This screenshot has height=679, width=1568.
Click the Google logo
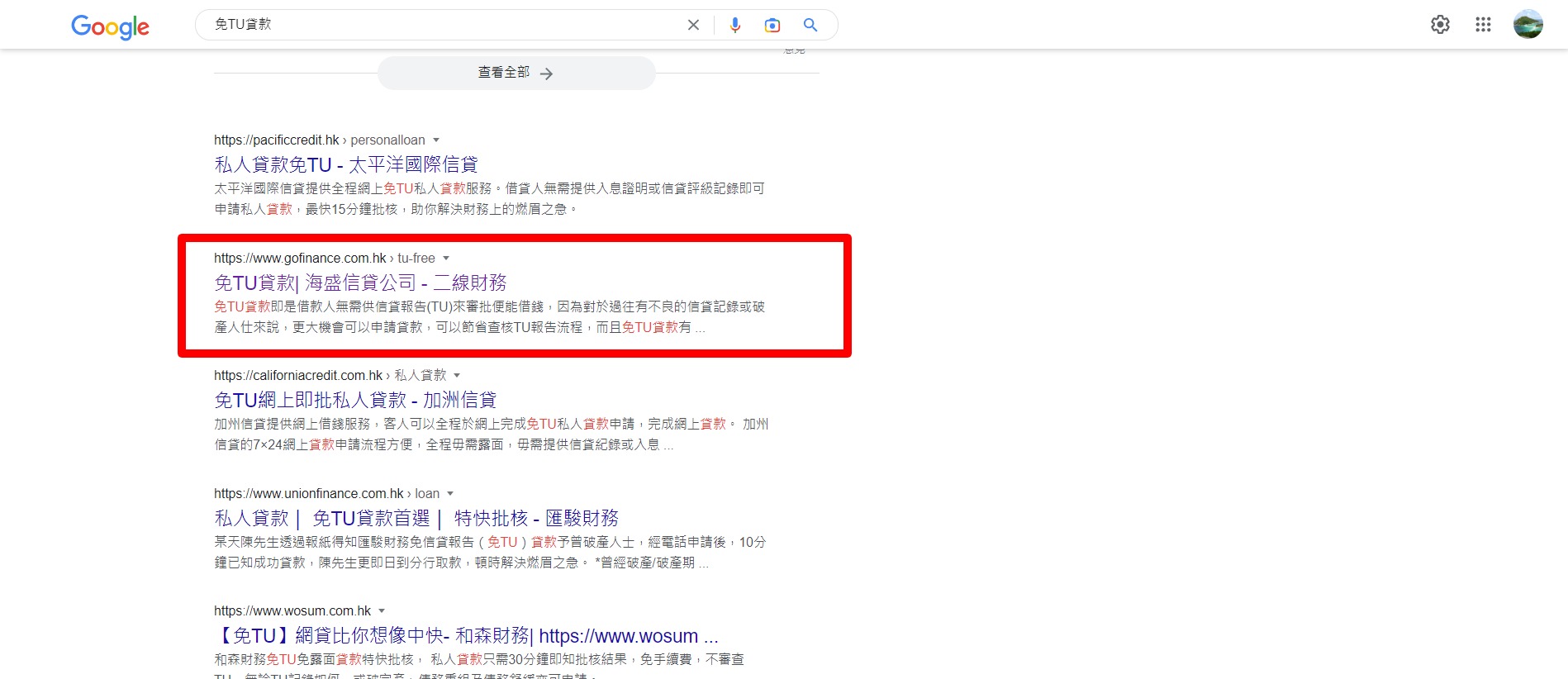(x=110, y=26)
